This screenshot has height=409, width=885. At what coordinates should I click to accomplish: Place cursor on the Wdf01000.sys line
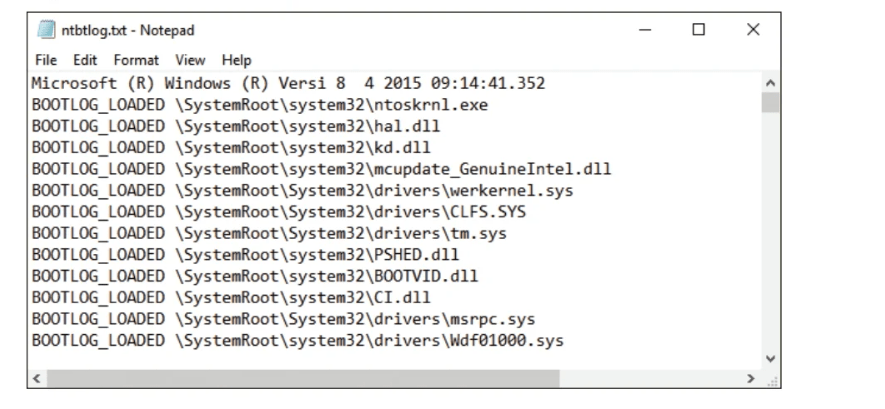pyautogui.click(x=297, y=340)
